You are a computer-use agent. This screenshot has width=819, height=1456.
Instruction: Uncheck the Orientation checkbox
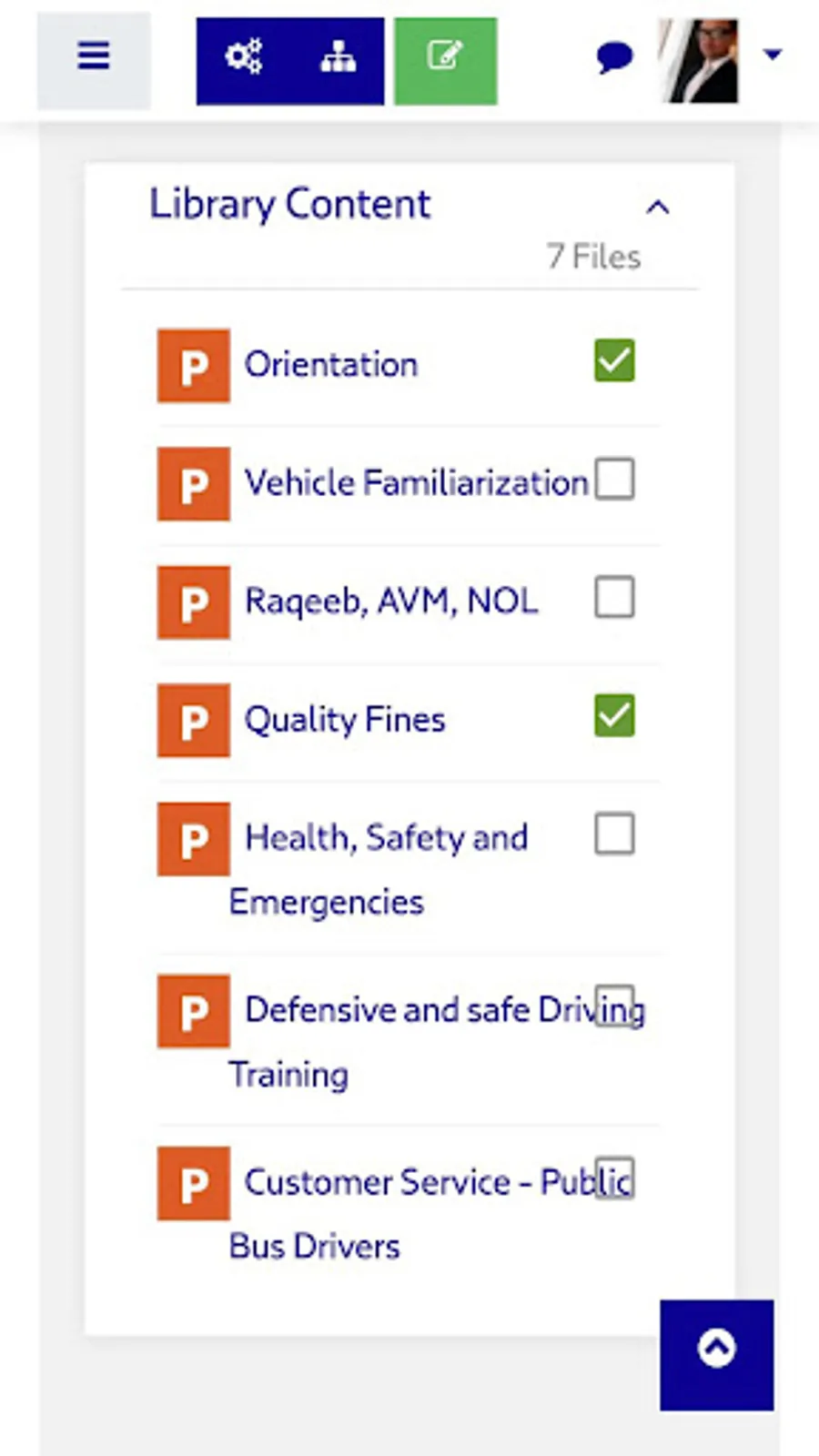click(x=614, y=361)
